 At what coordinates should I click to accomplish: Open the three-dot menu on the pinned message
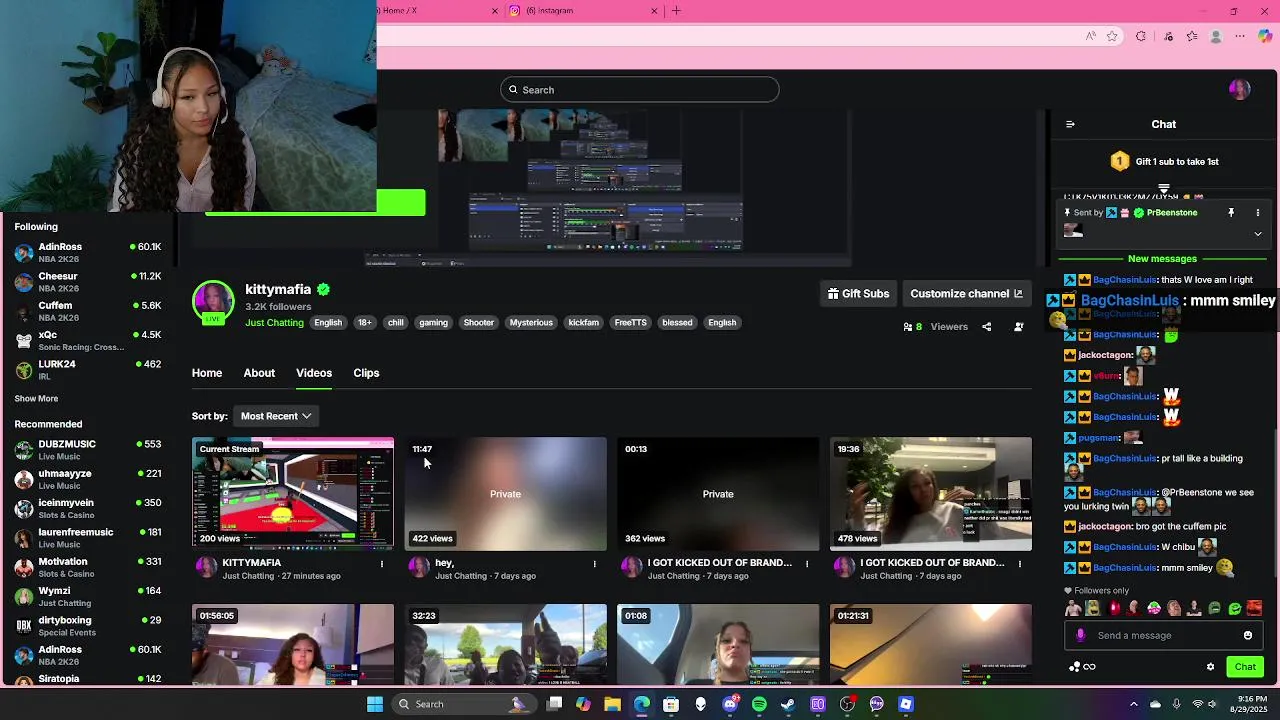[1258, 213]
